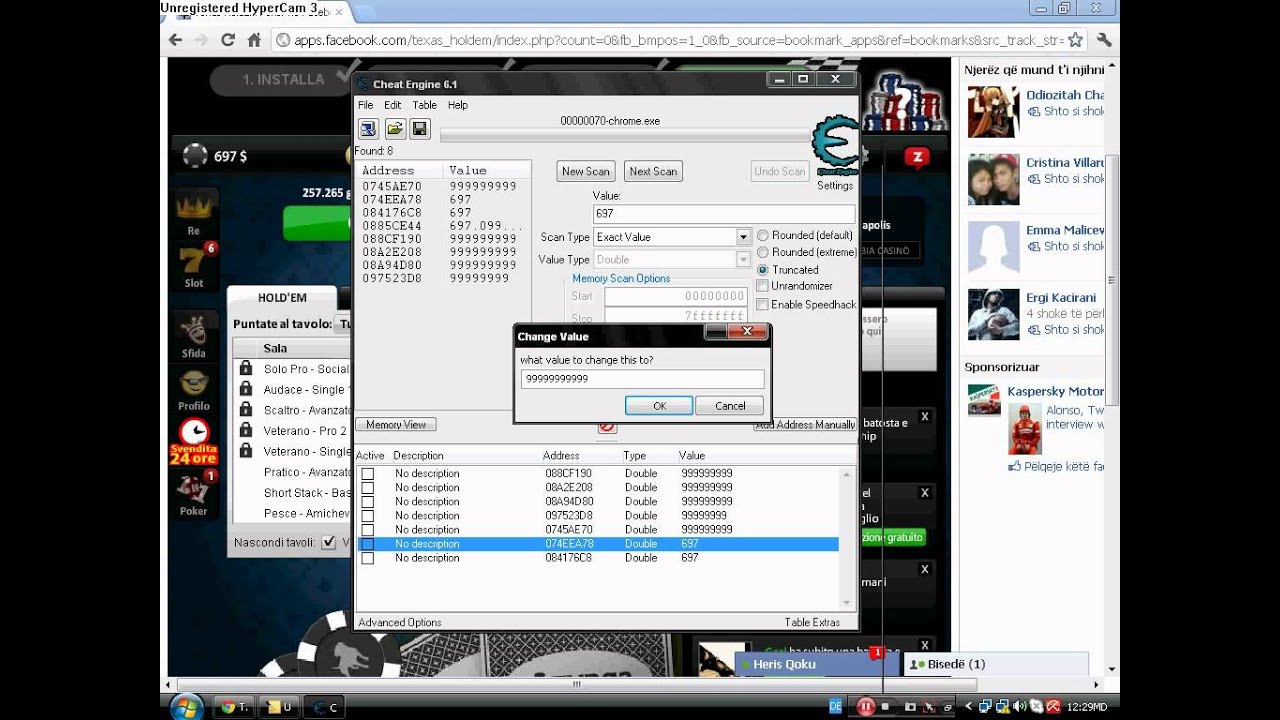Viewport: 1280px width, 720px height.
Task: Open Cheat Engine Settings via the logo
Action: pyautogui.click(x=835, y=147)
